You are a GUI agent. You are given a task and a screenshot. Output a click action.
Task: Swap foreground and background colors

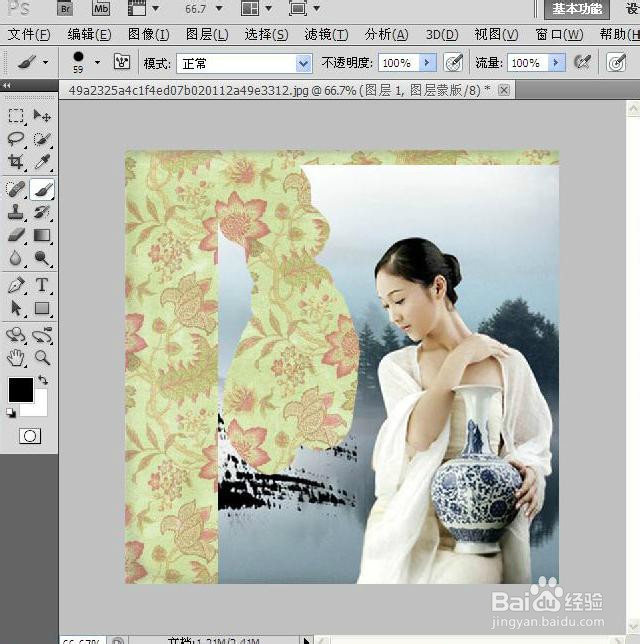coord(43,380)
